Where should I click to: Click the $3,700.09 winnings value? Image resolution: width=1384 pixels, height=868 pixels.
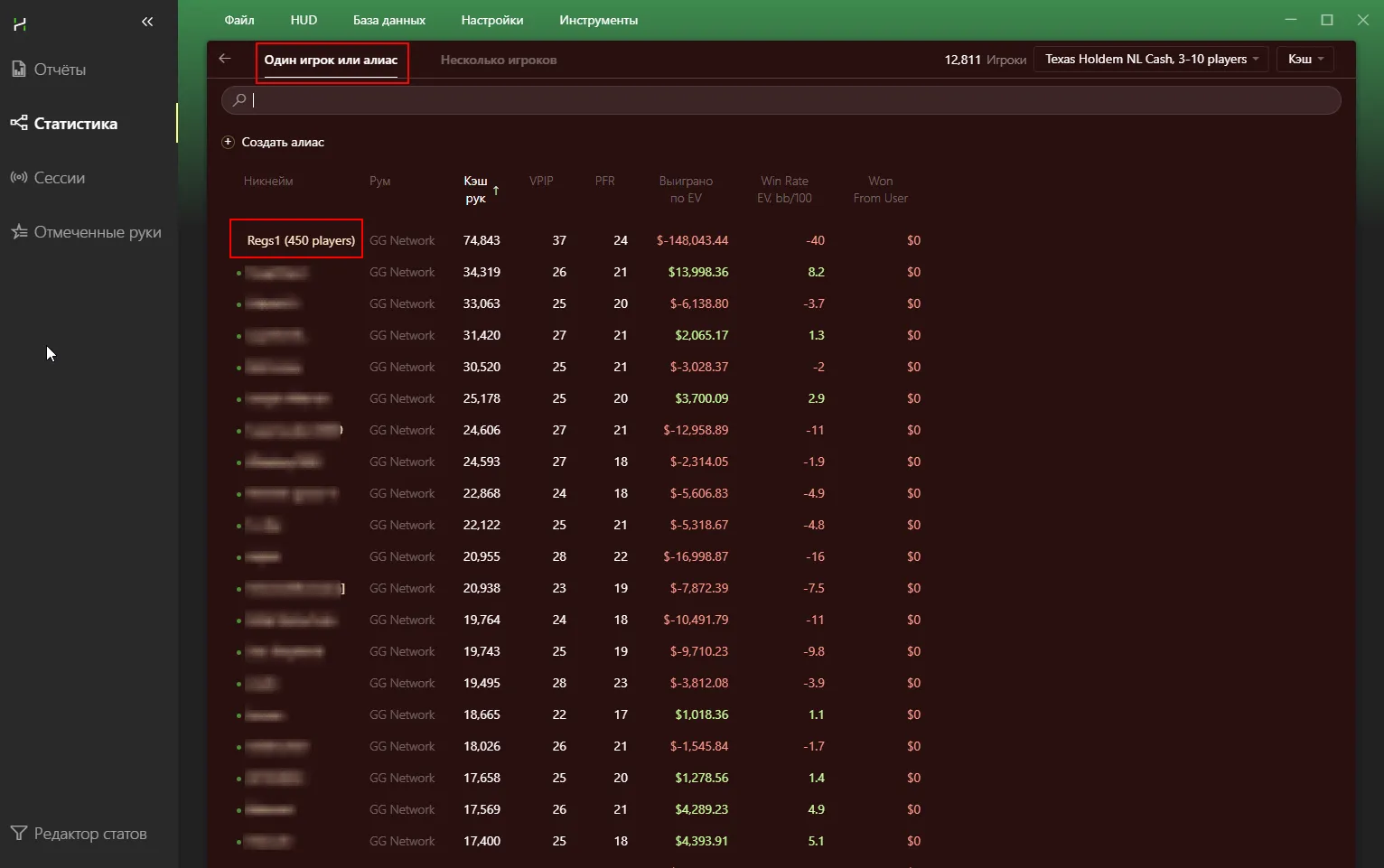click(x=702, y=398)
